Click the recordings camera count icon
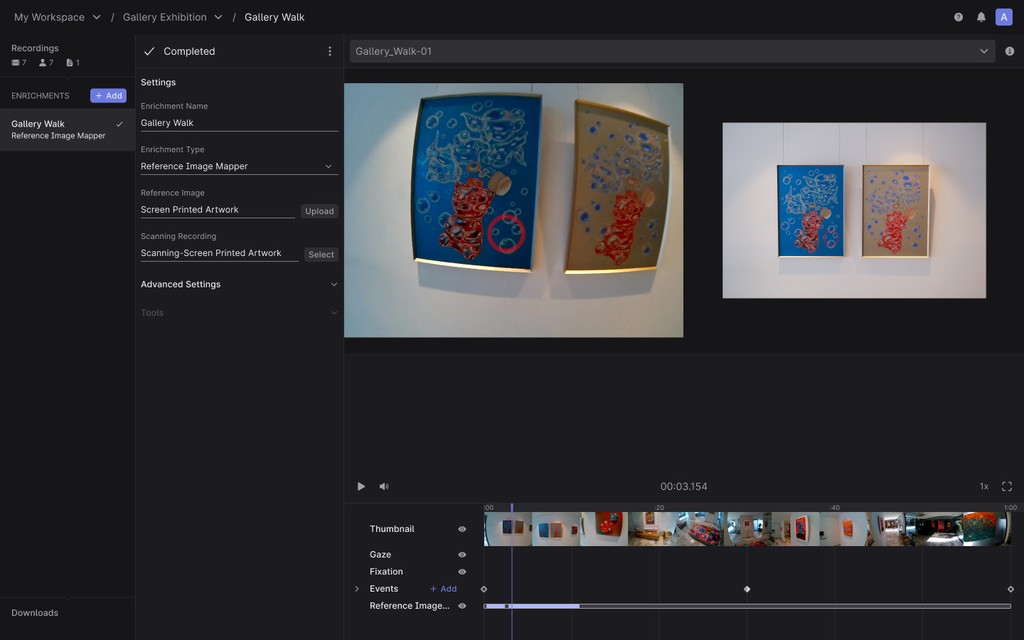 [15, 62]
